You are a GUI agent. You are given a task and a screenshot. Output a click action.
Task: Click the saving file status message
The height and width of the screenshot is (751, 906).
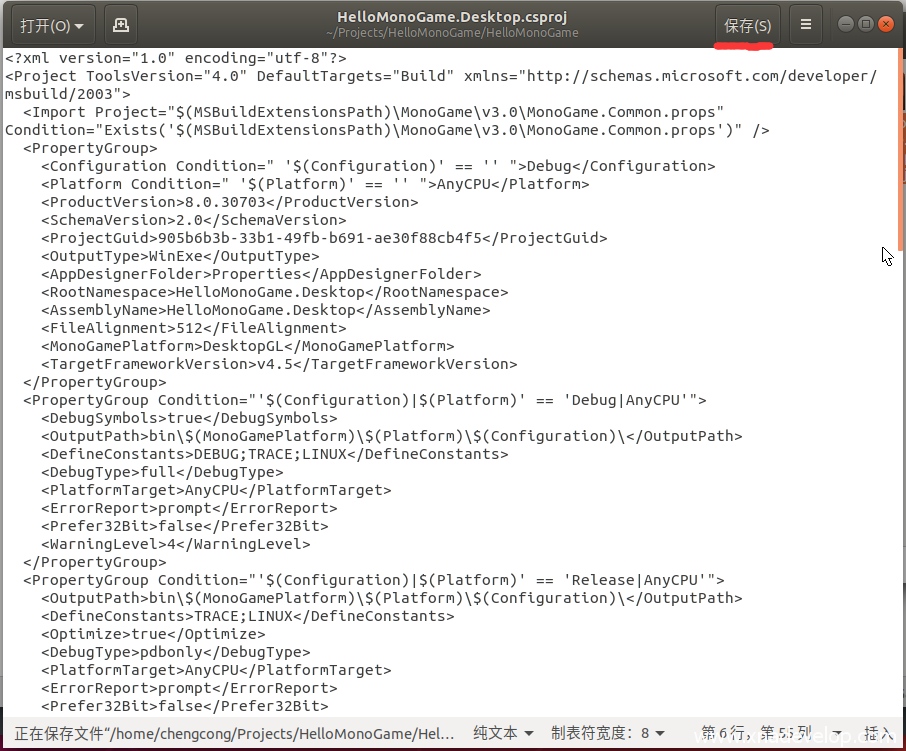click(235, 733)
